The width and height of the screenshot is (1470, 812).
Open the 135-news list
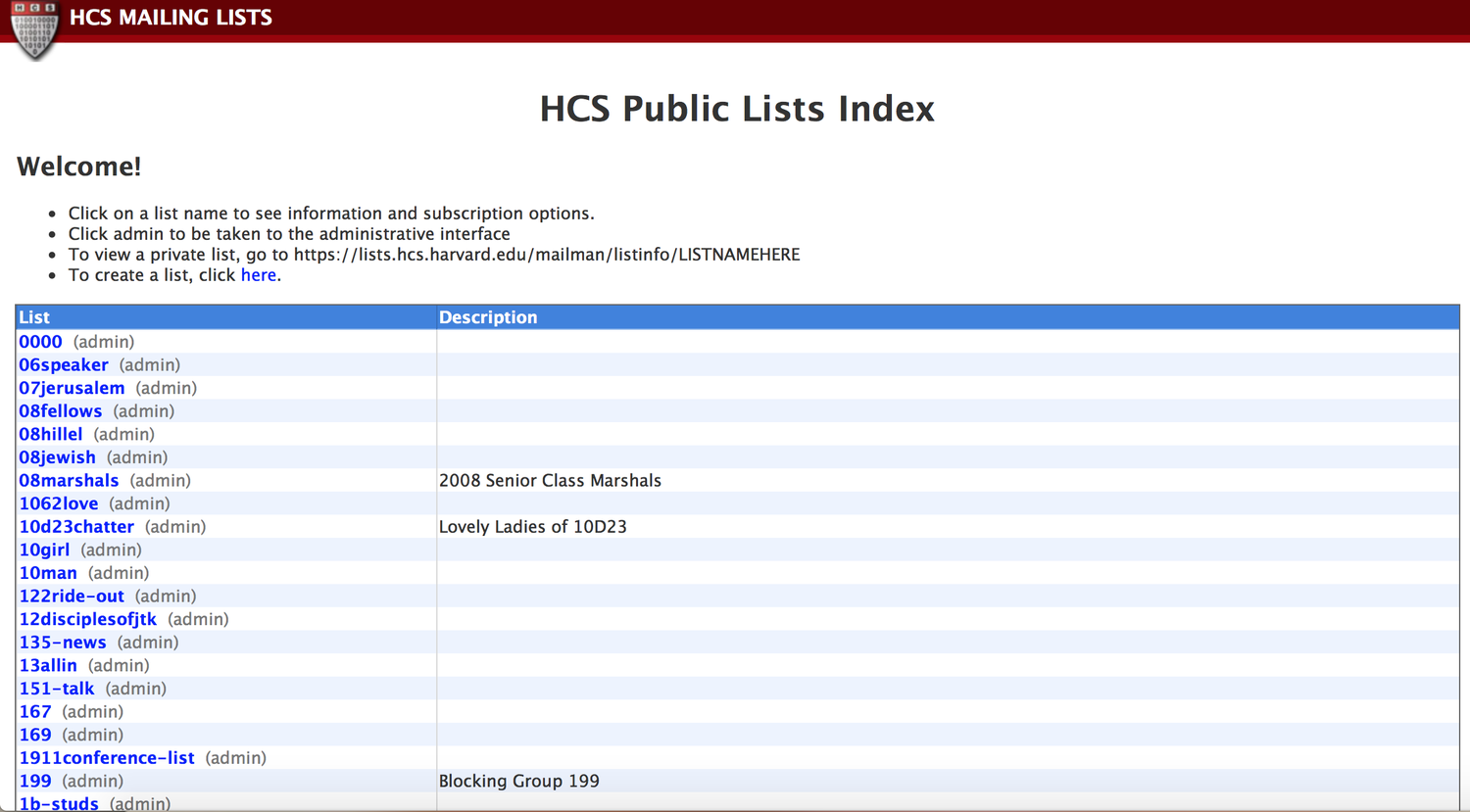[63, 643]
